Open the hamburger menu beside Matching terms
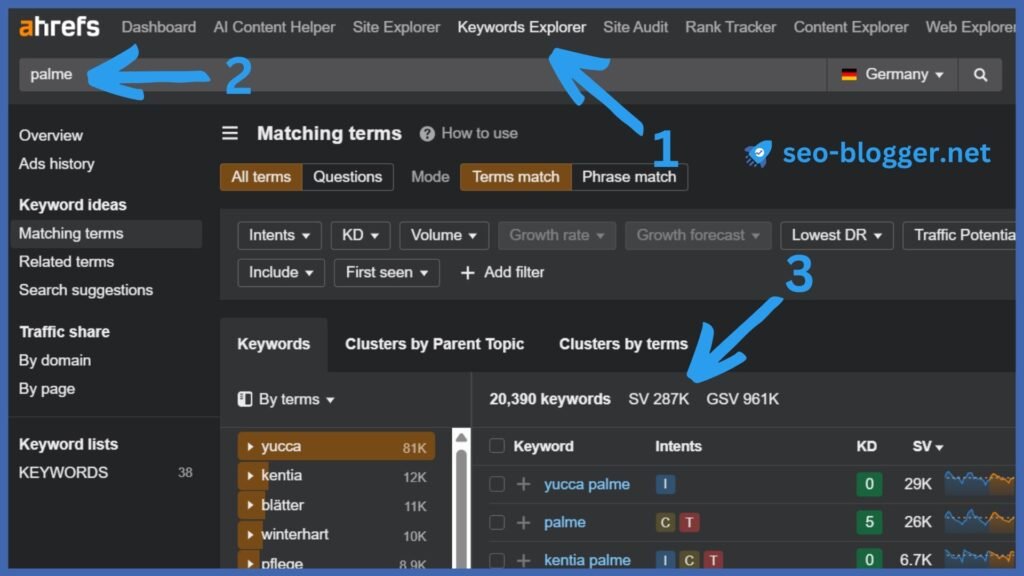The width and height of the screenshot is (1024, 576). 230,133
